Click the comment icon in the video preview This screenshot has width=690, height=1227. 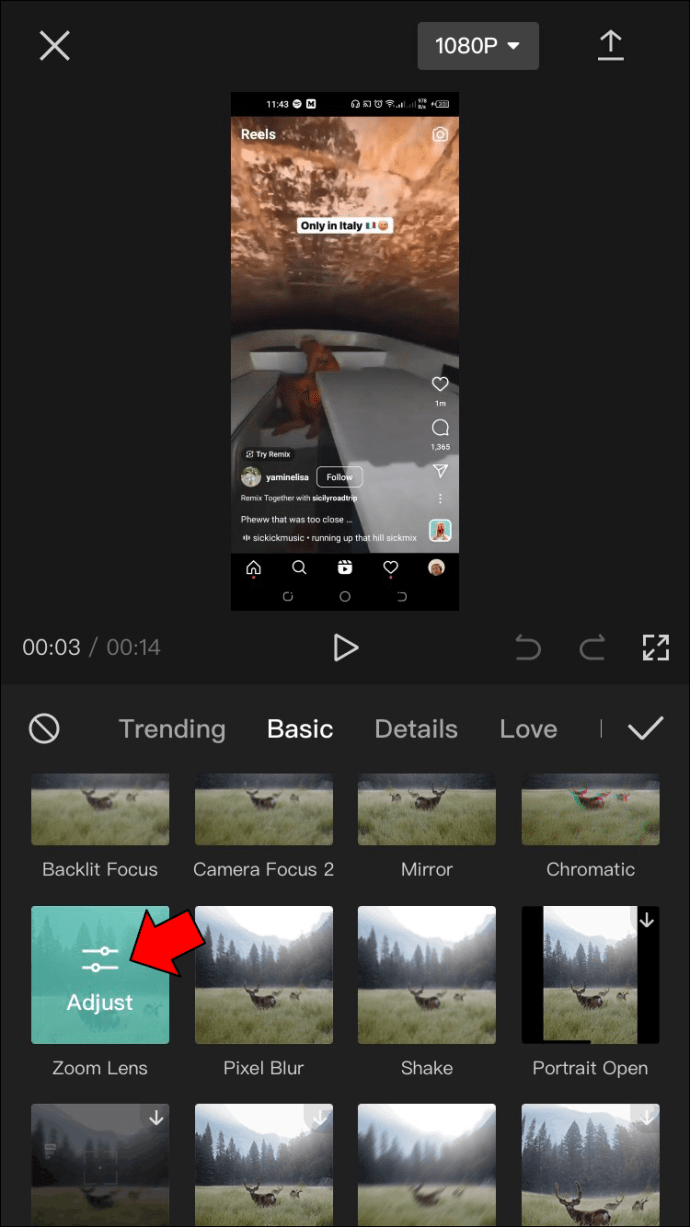coord(440,428)
